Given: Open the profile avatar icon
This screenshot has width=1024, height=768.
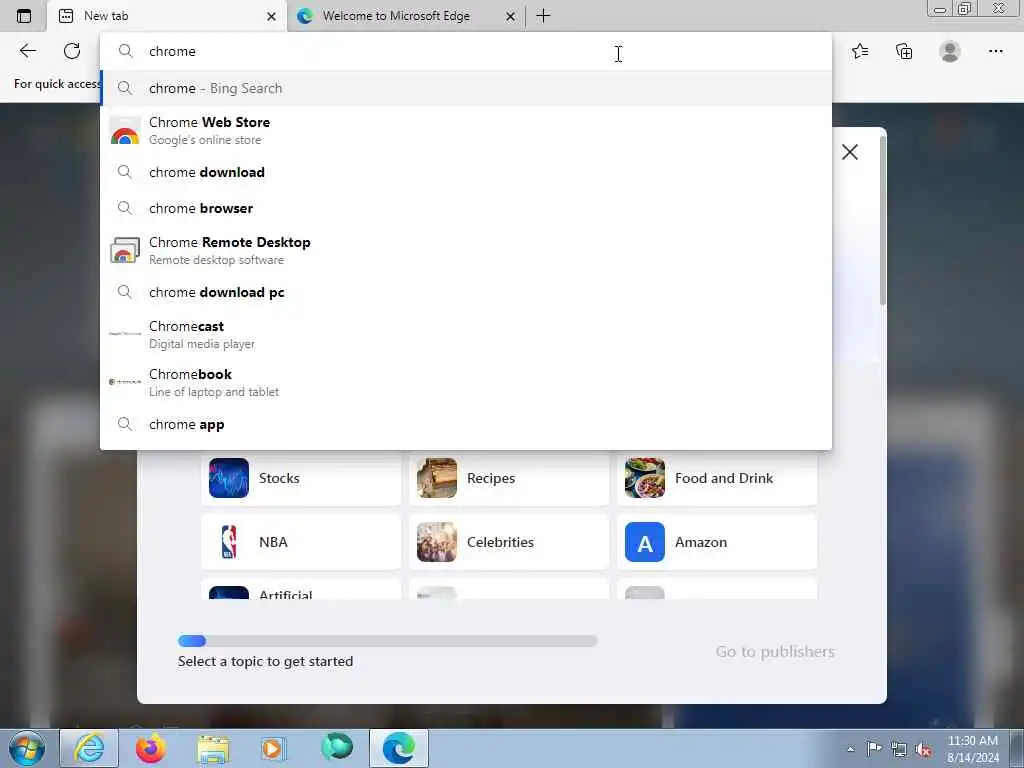Looking at the screenshot, I should point(950,51).
